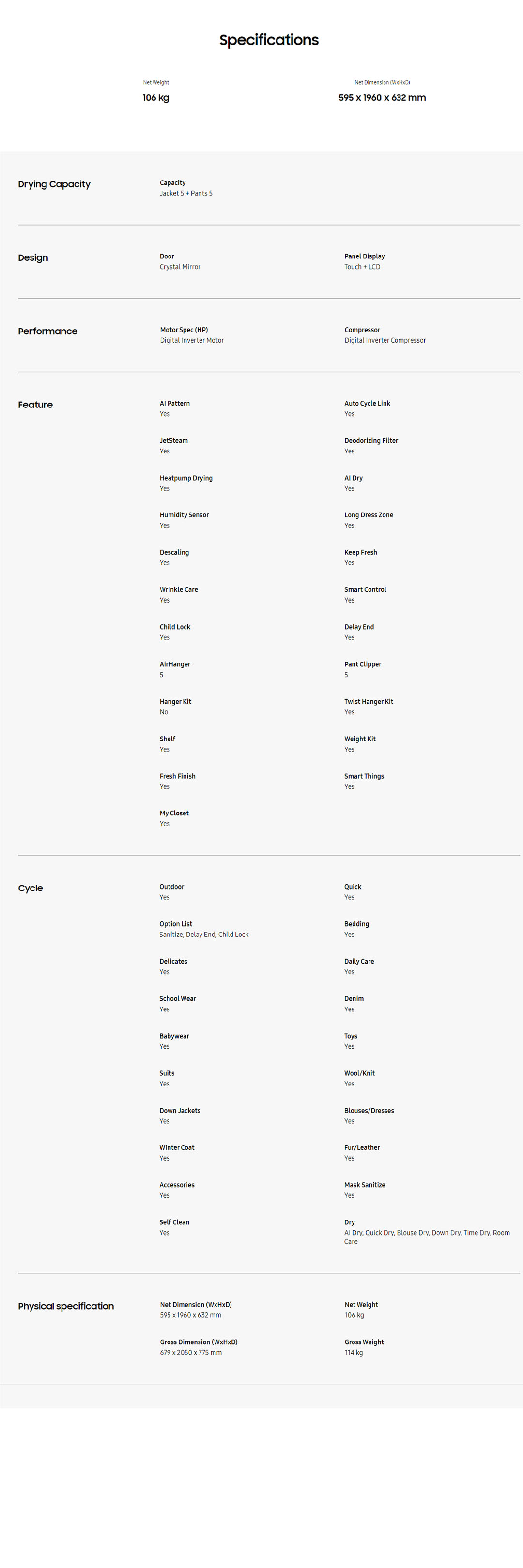Screen dimensions: 523x1568
Task: Select the Drying Capacity section heading
Action: point(54,184)
